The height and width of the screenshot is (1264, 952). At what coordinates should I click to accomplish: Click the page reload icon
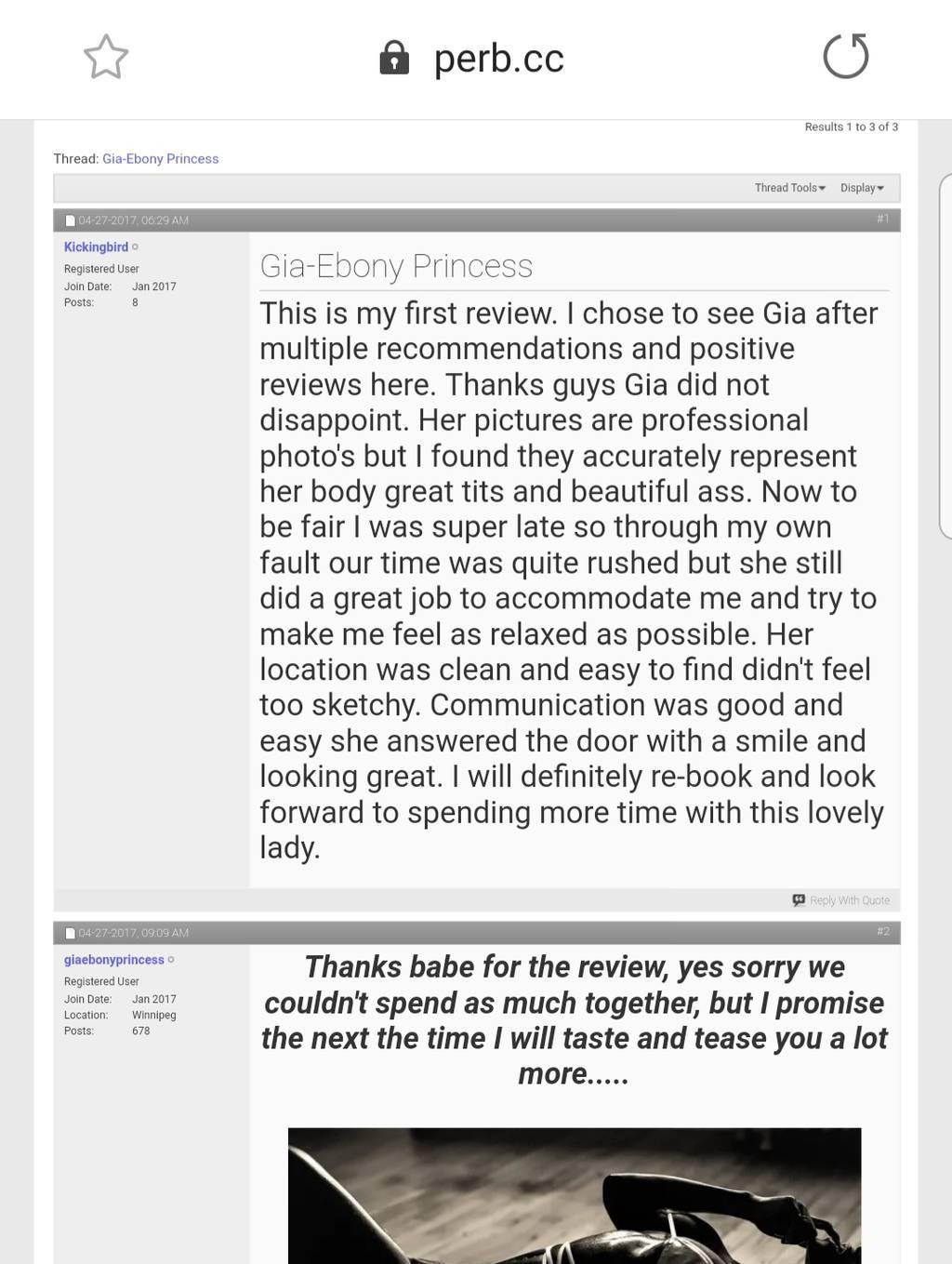(846, 56)
